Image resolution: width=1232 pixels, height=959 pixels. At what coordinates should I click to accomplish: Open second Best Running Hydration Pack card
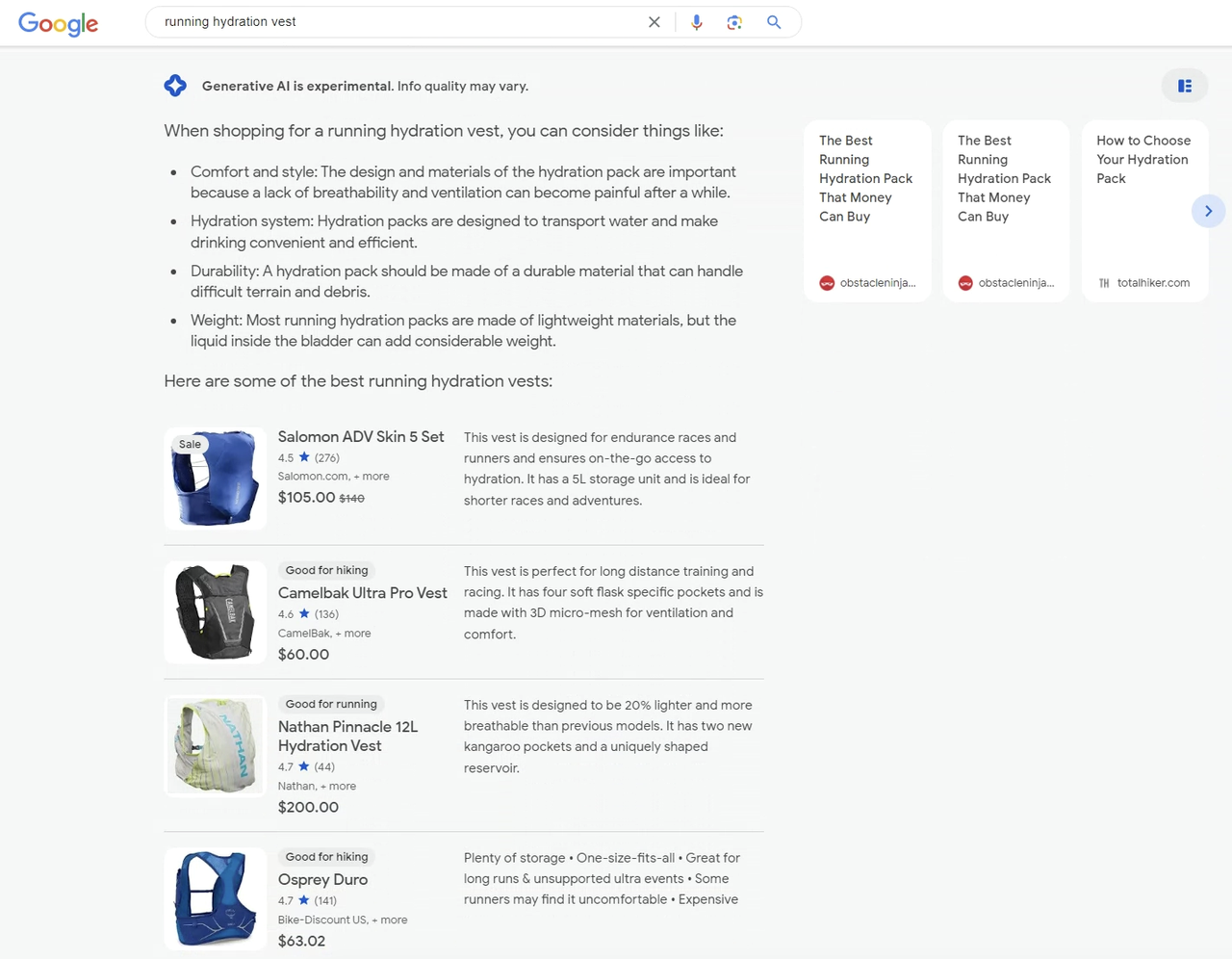click(x=1006, y=211)
